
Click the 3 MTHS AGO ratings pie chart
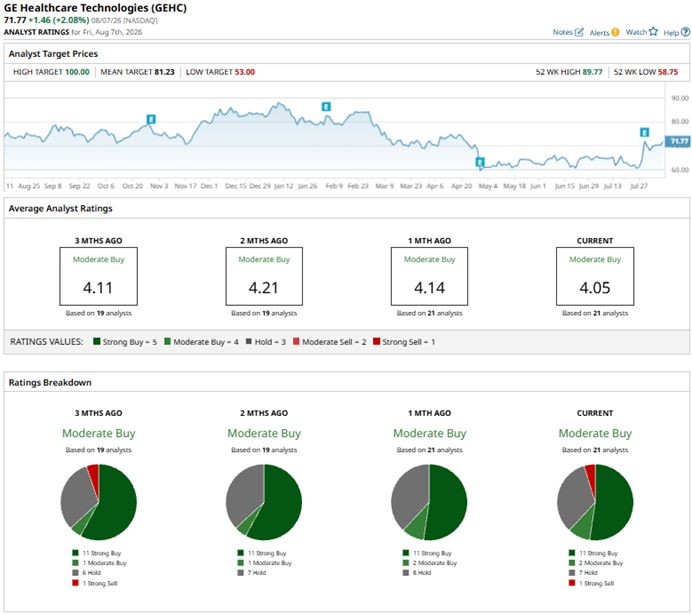pos(98,502)
